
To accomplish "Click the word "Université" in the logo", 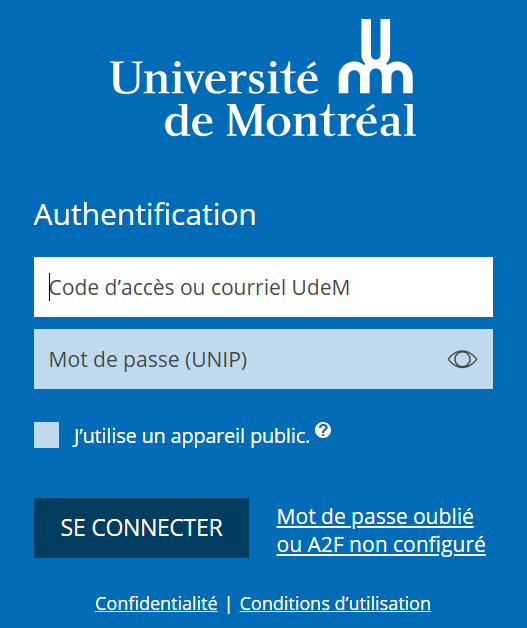I will [214, 77].
